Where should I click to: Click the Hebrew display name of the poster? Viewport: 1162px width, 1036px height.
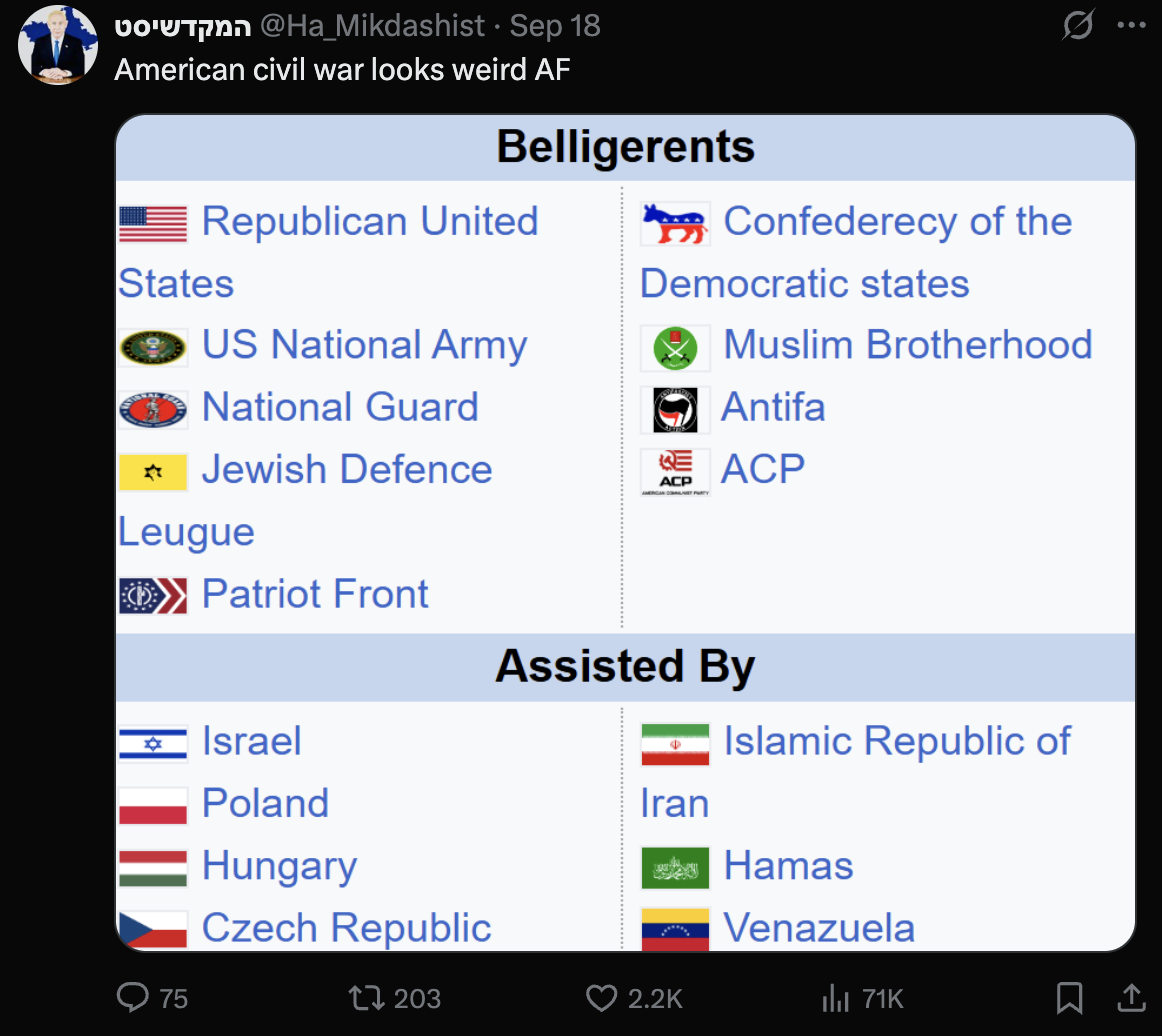pos(182,26)
